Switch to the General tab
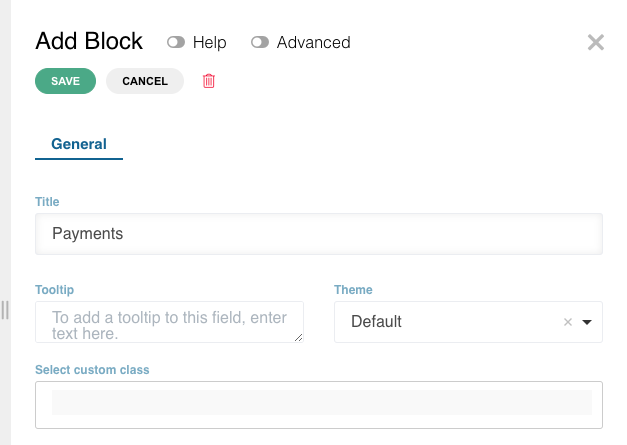Screen dimensions: 627x445 tap(79, 144)
